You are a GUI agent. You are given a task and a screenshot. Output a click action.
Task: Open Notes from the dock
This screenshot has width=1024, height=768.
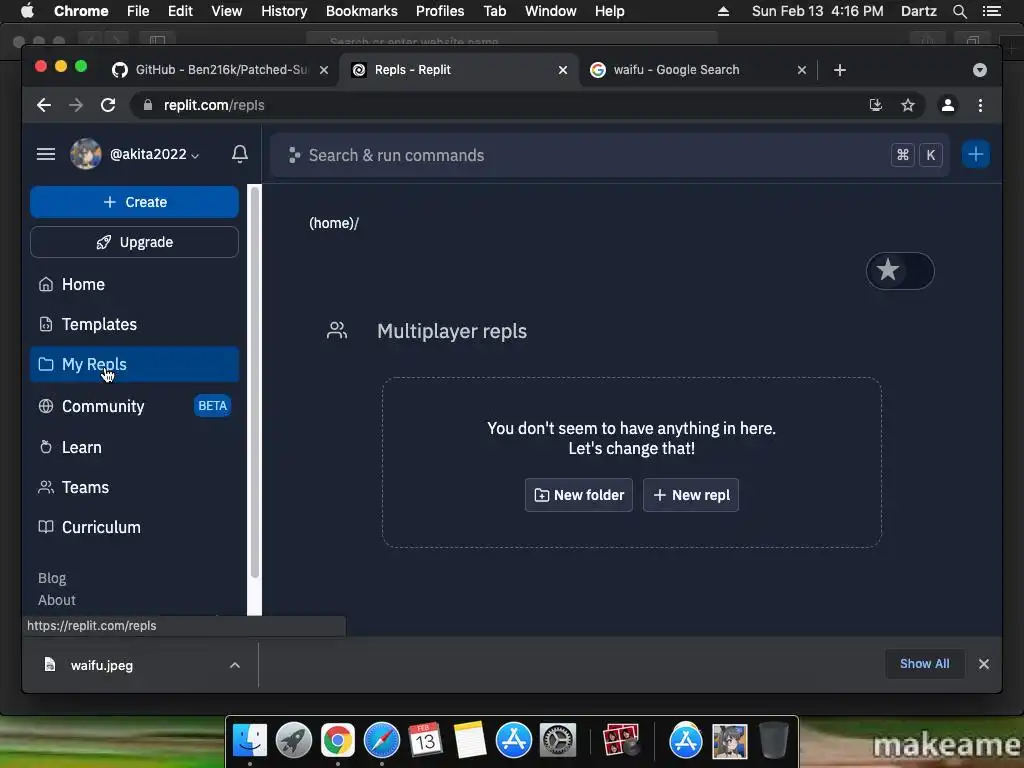pos(470,740)
